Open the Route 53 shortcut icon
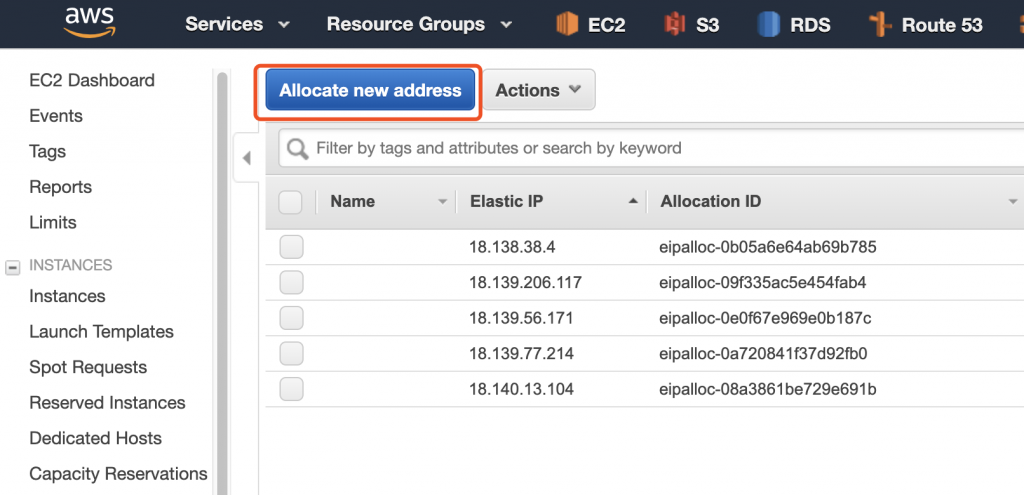 point(880,25)
